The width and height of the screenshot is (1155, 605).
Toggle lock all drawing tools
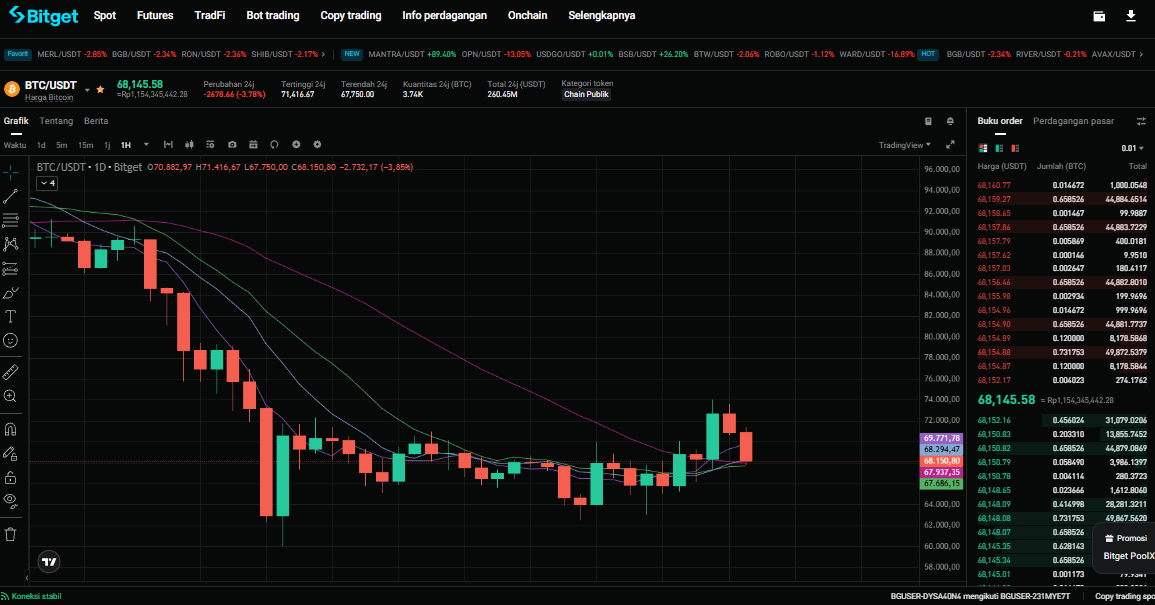[x=11, y=477]
